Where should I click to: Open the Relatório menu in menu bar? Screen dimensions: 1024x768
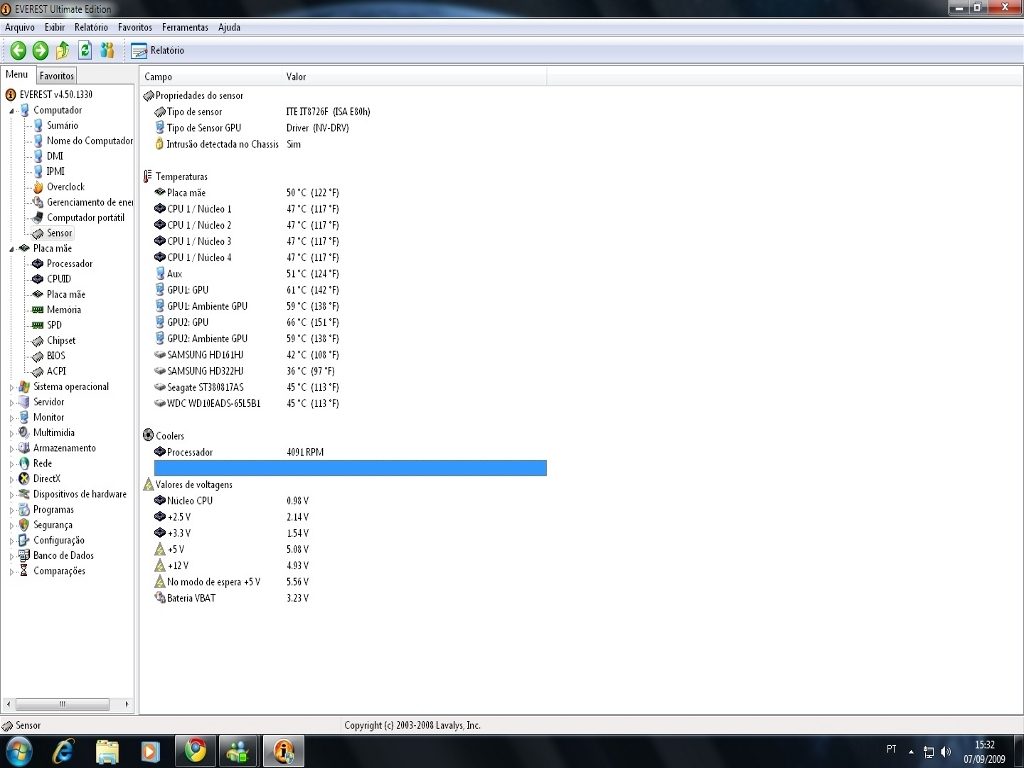tap(91, 27)
